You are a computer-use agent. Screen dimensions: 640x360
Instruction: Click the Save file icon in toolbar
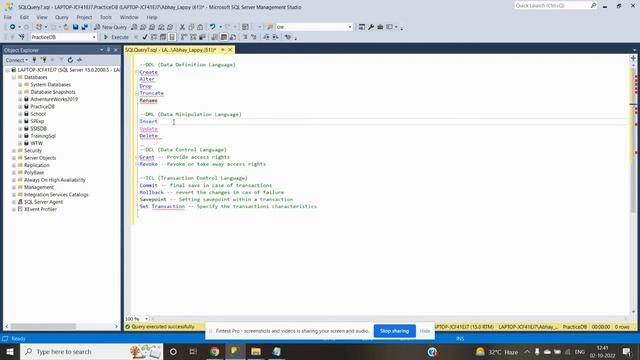pos(76,27)
